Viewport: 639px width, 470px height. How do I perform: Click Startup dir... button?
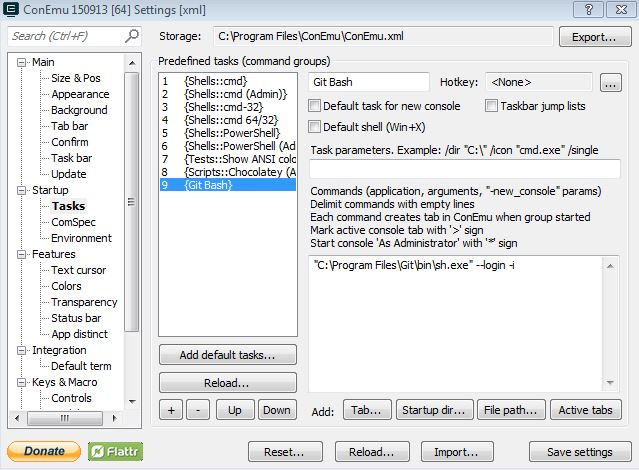(434, 410)
